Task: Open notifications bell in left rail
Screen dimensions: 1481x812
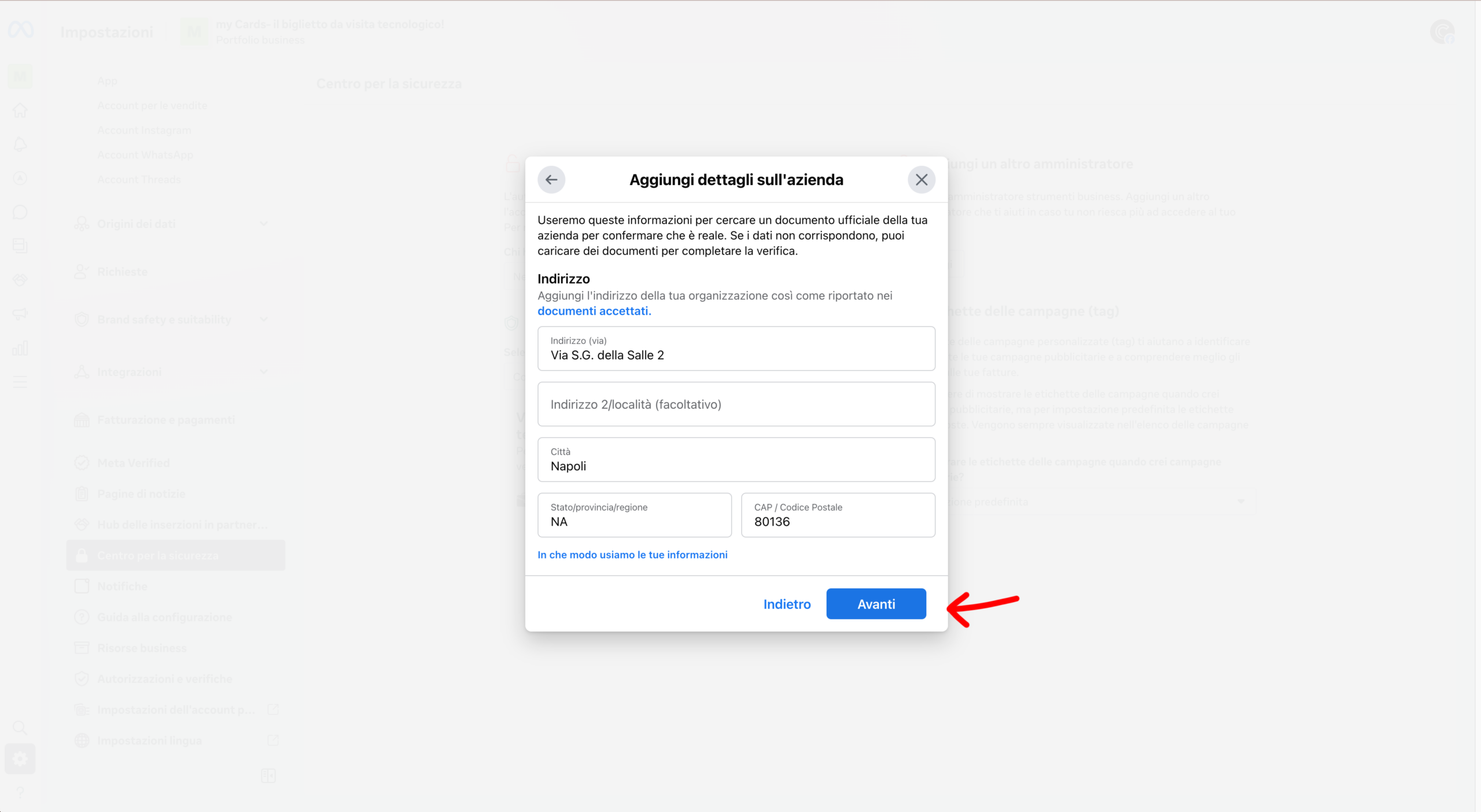Action: pyautogui.click(x=20, y=144)
